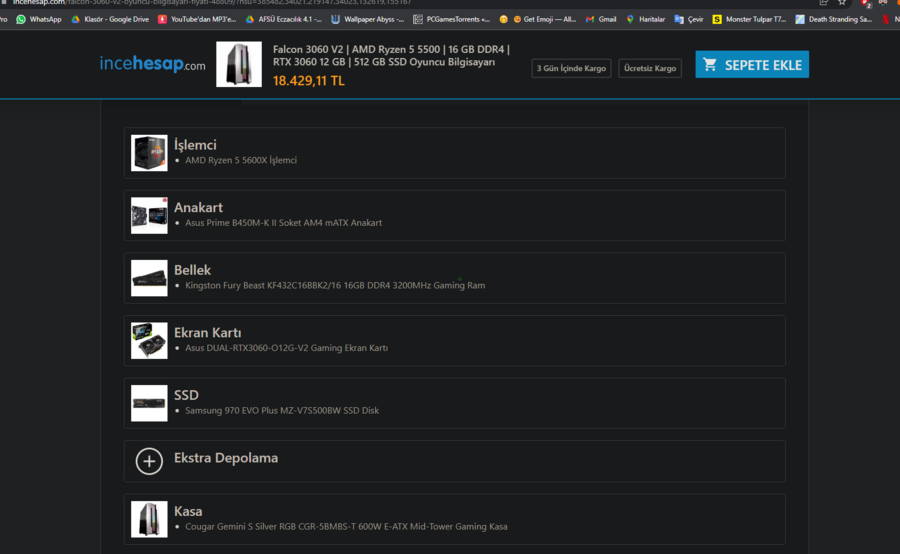Expand the Ekstra Depolama row
The height and width of the screenshot is (554, 900).
click(455, 461)
